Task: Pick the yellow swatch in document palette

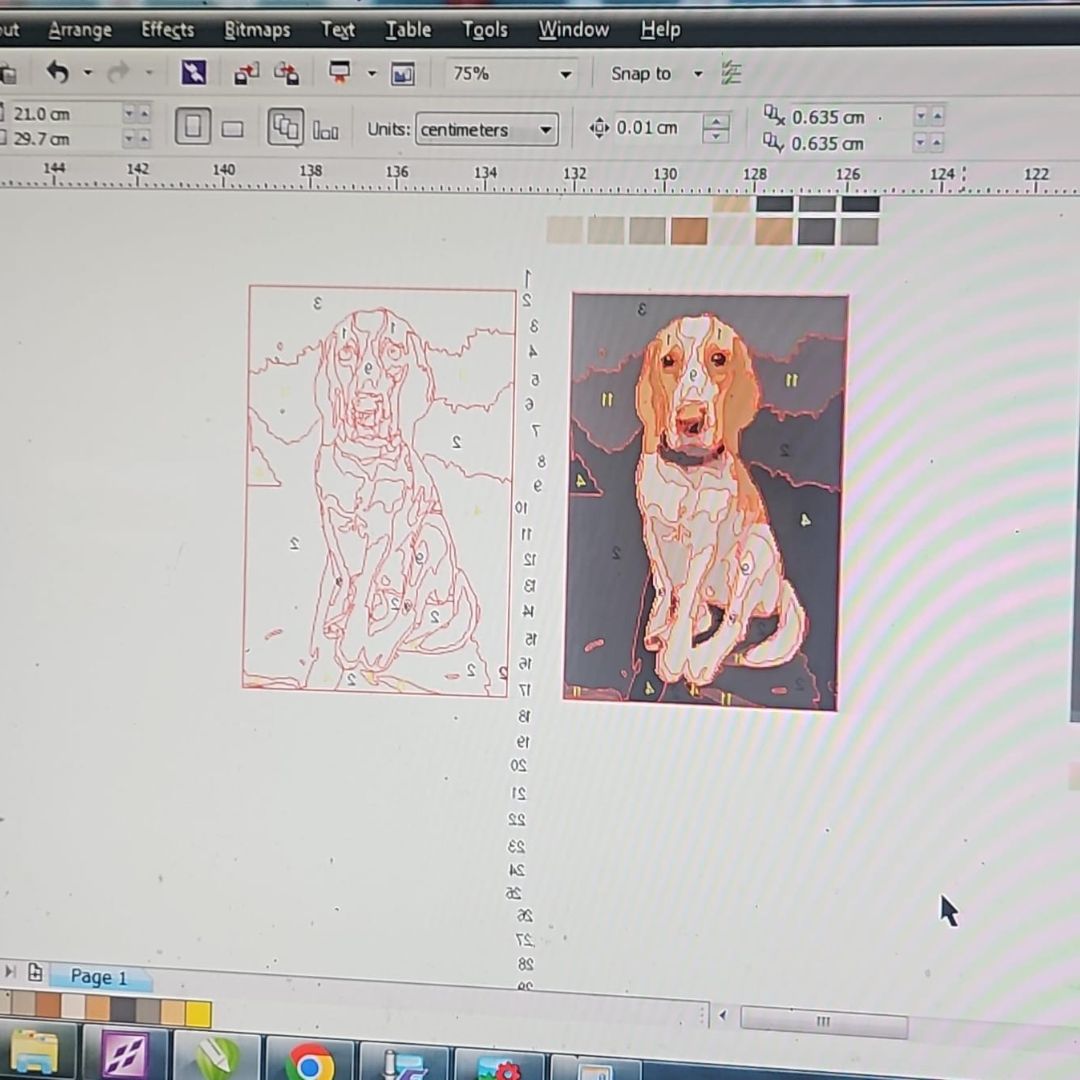Action: 198,1014
